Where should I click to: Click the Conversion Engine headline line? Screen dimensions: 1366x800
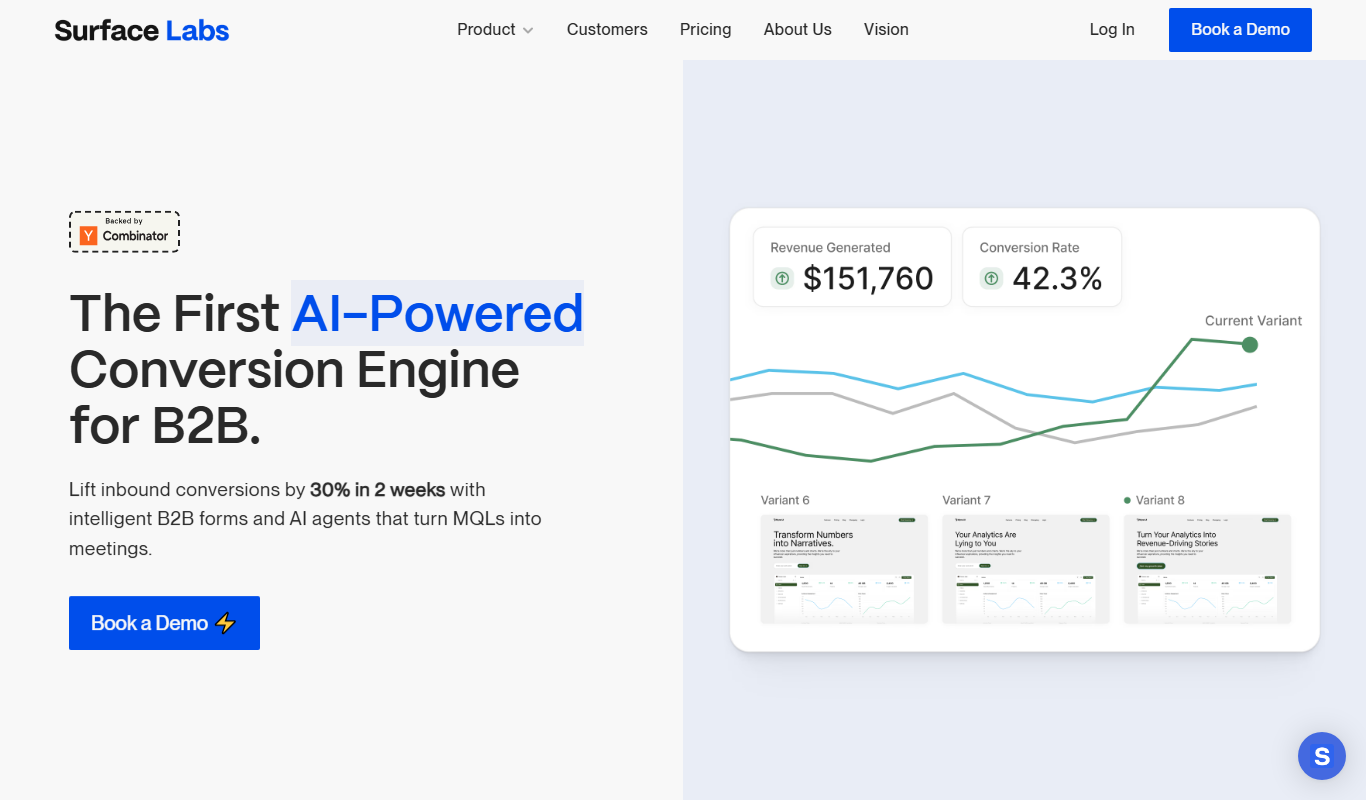click(x=295, y=370)
